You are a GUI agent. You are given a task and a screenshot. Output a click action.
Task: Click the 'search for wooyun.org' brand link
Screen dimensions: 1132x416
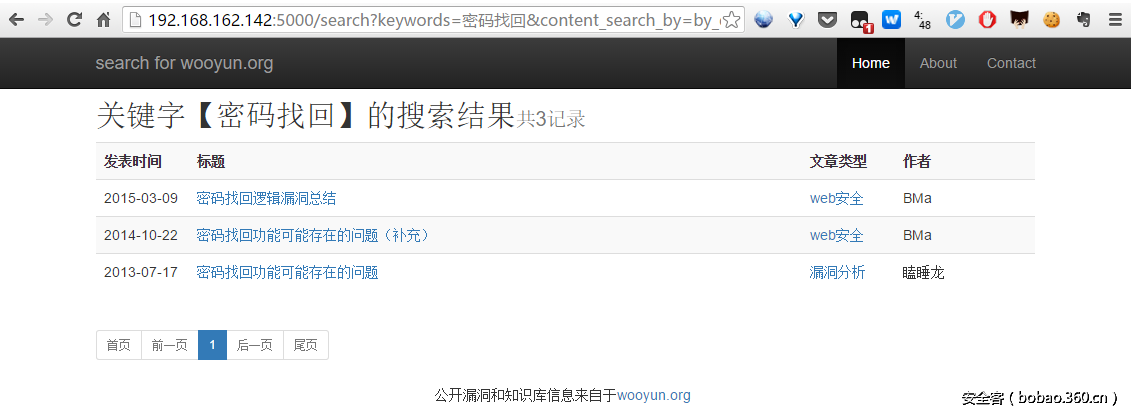(184, 64)
